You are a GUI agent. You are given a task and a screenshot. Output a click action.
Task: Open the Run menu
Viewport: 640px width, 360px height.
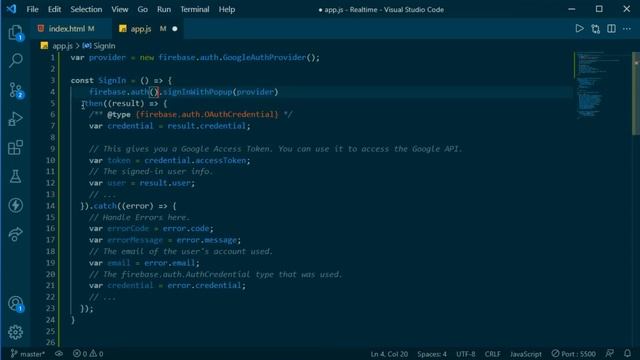click(164, 9)
